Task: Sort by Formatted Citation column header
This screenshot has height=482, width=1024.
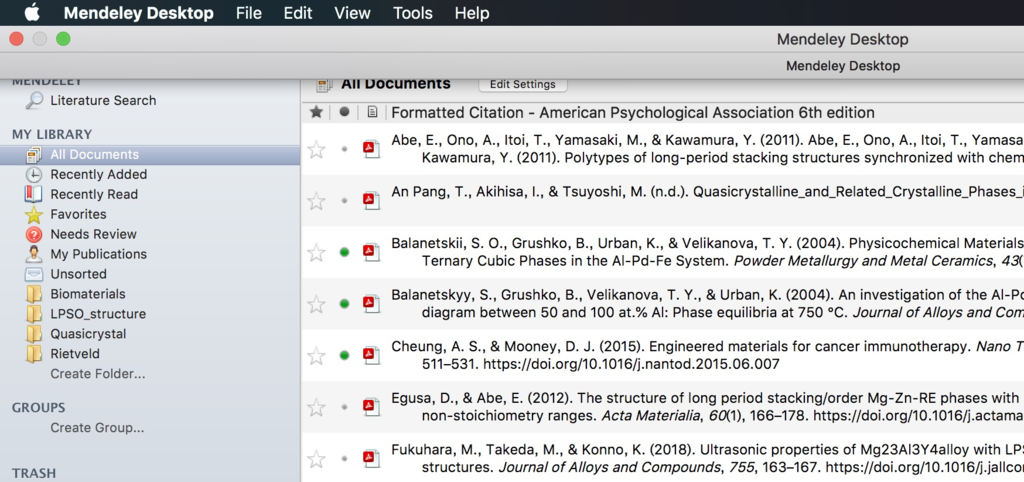Action: coord(633,112)
